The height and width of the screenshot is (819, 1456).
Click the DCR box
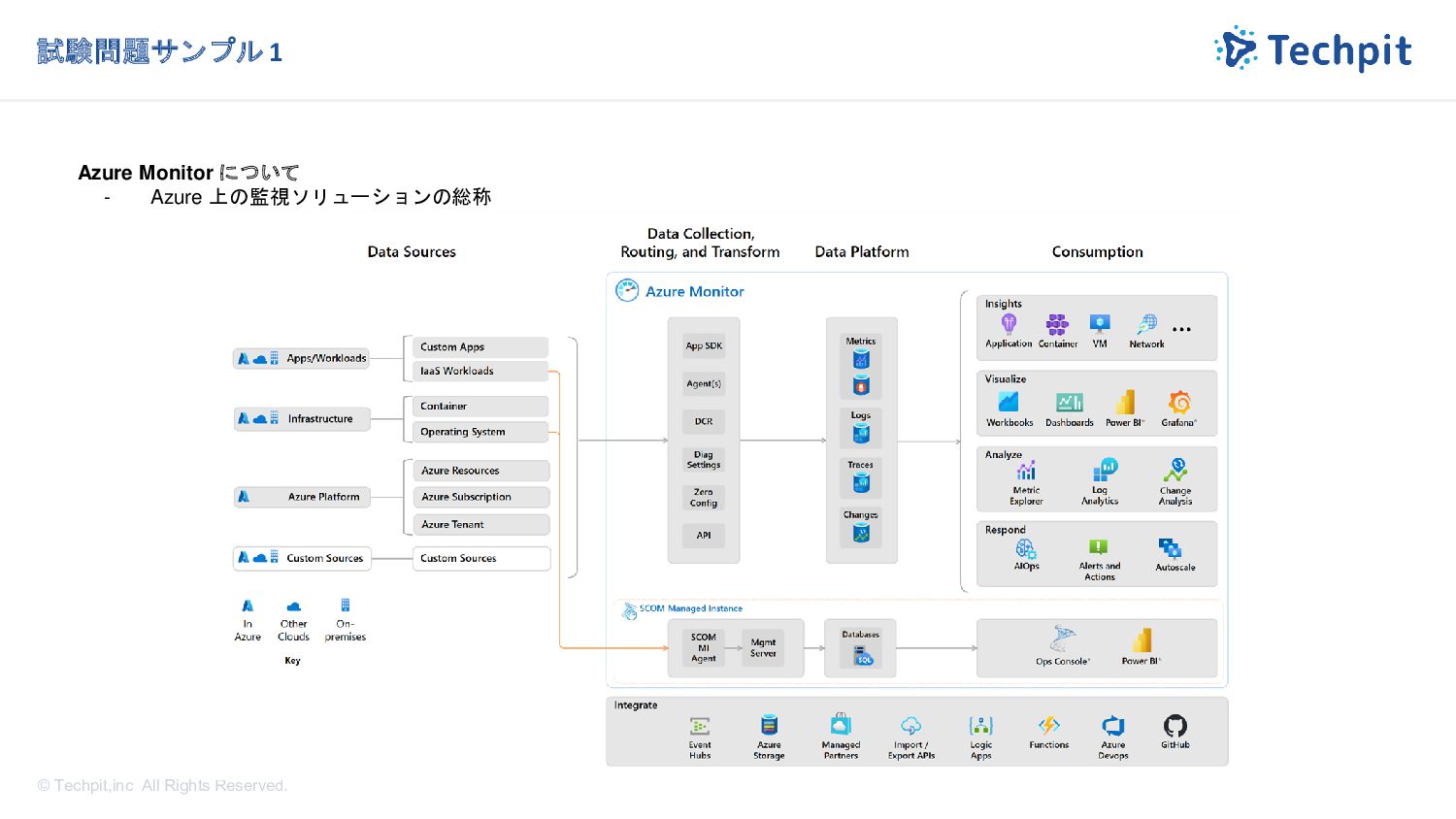(x=704, y=421)
